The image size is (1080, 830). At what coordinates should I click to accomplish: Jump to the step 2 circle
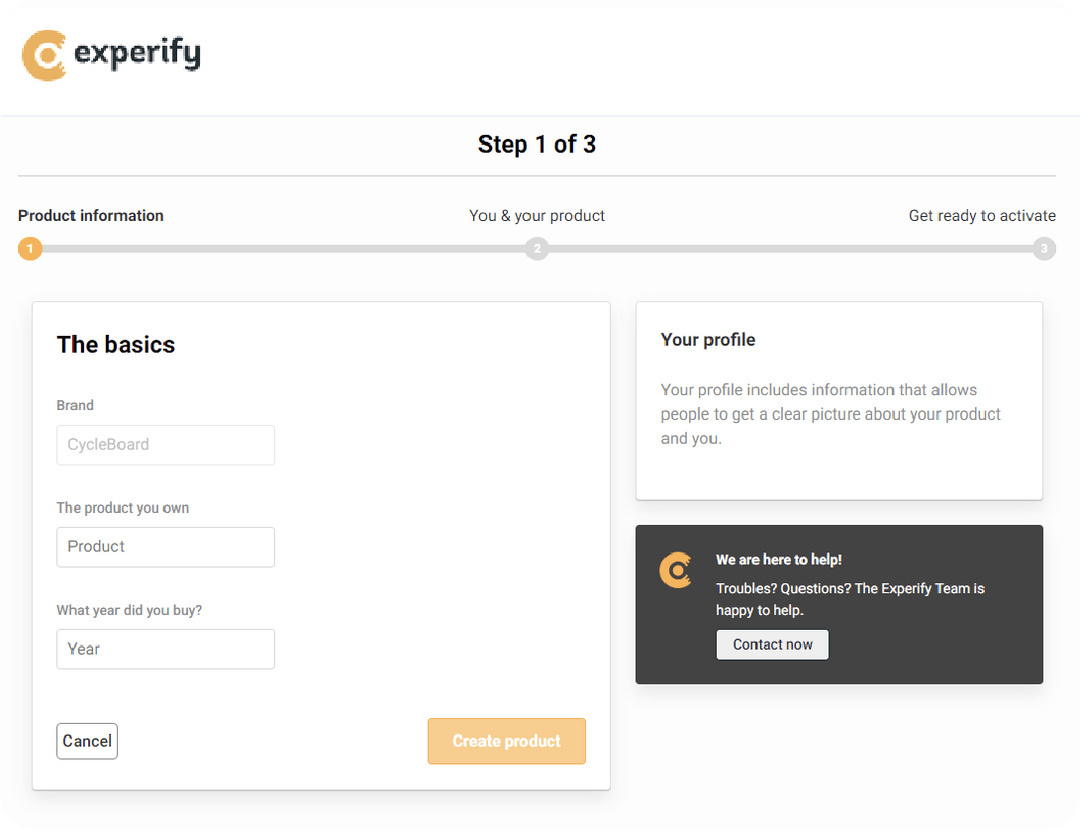click(x=537, y=249)
